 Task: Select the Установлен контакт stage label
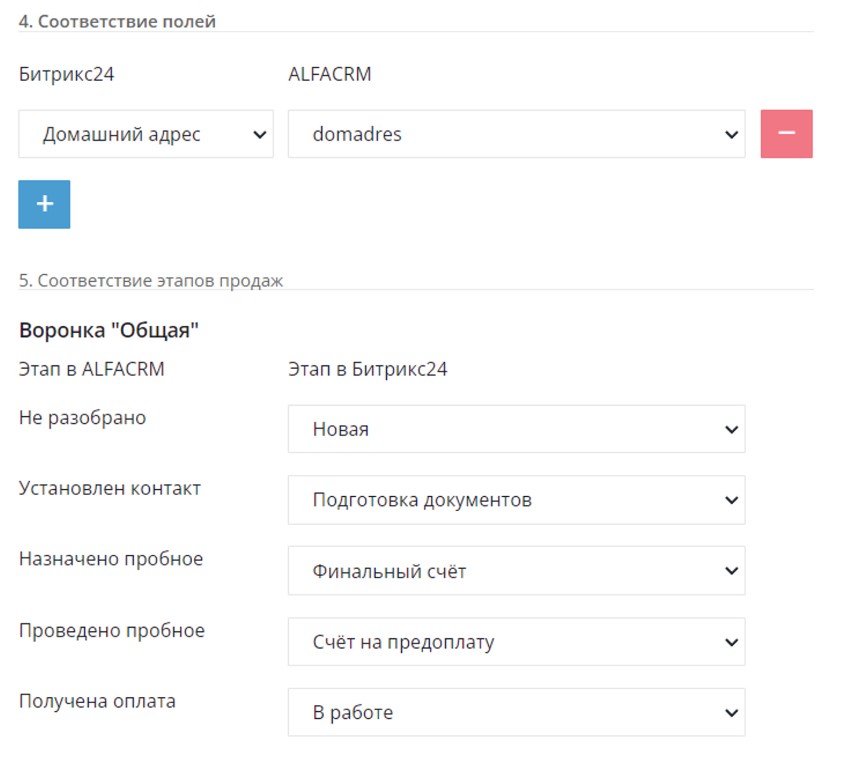(x=110, y=488)
